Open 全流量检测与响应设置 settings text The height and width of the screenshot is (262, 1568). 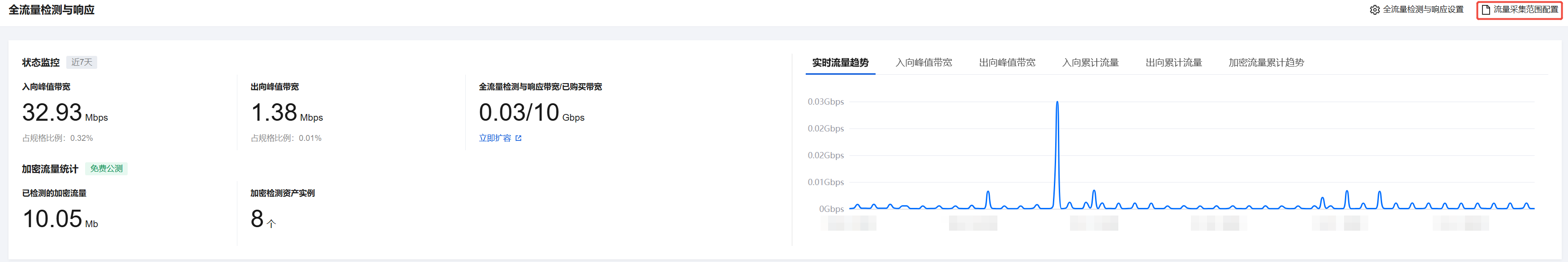pos(1422,10)
